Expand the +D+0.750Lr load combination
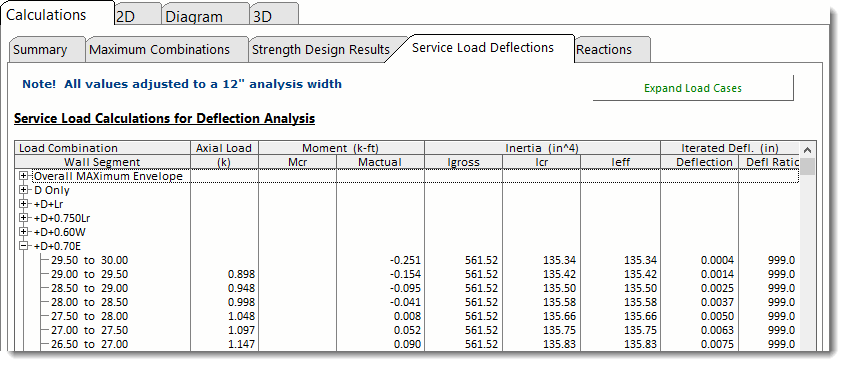This screenshot has height=366, width=845. coord(23,218)
